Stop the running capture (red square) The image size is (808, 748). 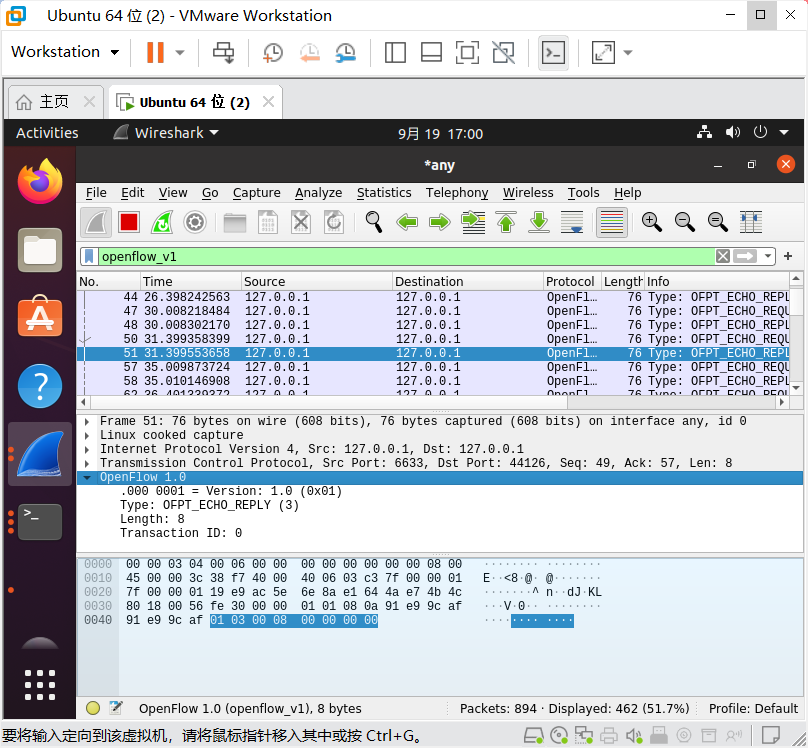pyautogui.click(x=129, y=223)
